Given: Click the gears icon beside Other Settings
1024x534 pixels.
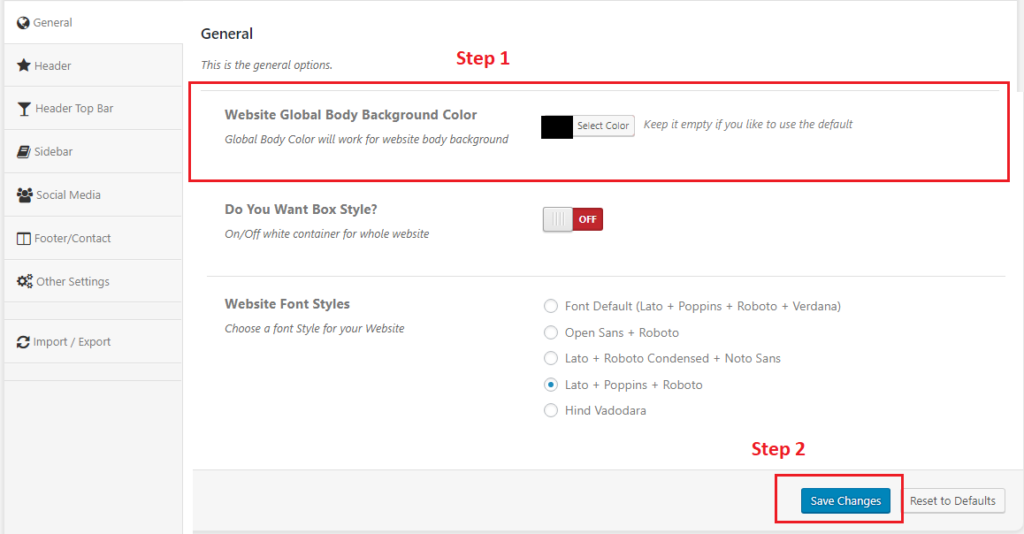Looking at the screenshot, I should click(x=24, y=282).
